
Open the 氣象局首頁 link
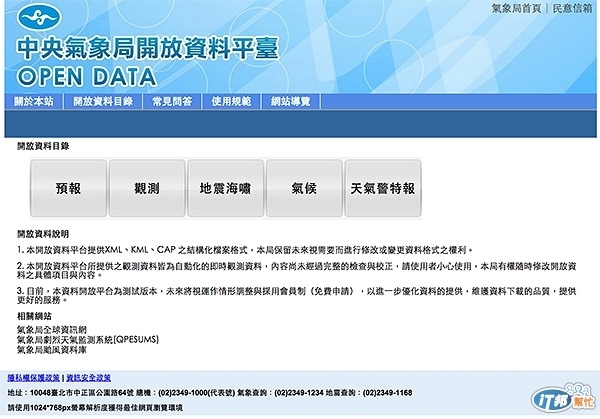tap(517, 8)
